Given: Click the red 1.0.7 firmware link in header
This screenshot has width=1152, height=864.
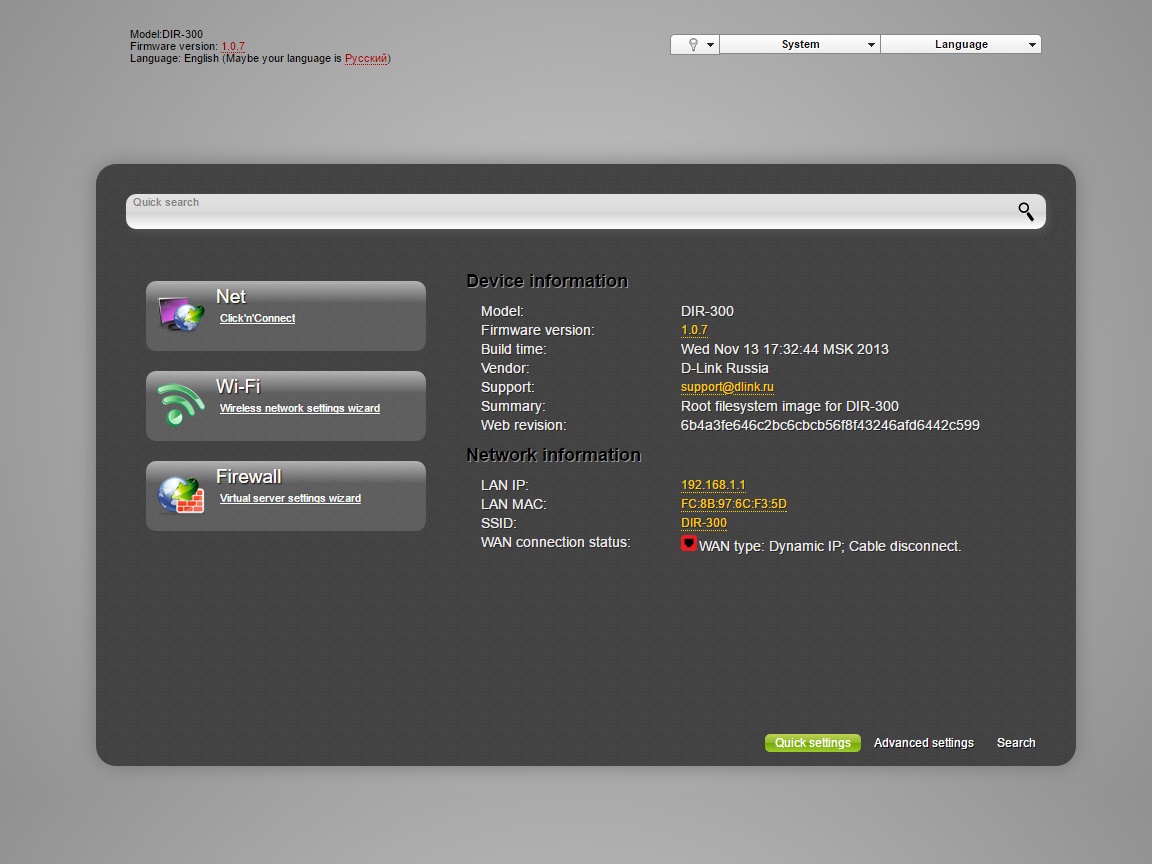Looking at the screenshot, I should click(x=233, y=46).
